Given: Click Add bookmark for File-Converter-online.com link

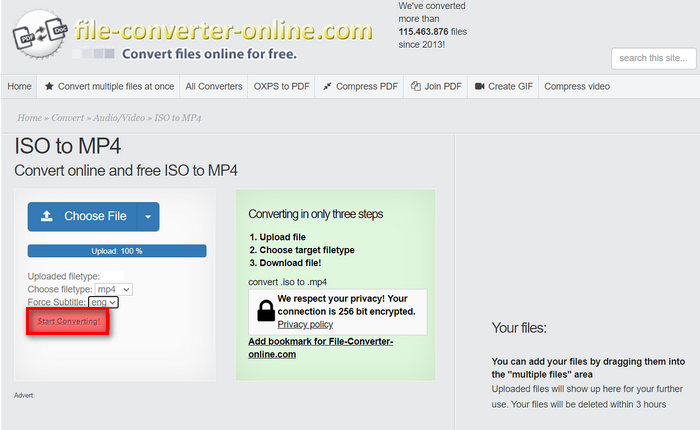Looking at the screenshot, I should [x=321, y=348].
